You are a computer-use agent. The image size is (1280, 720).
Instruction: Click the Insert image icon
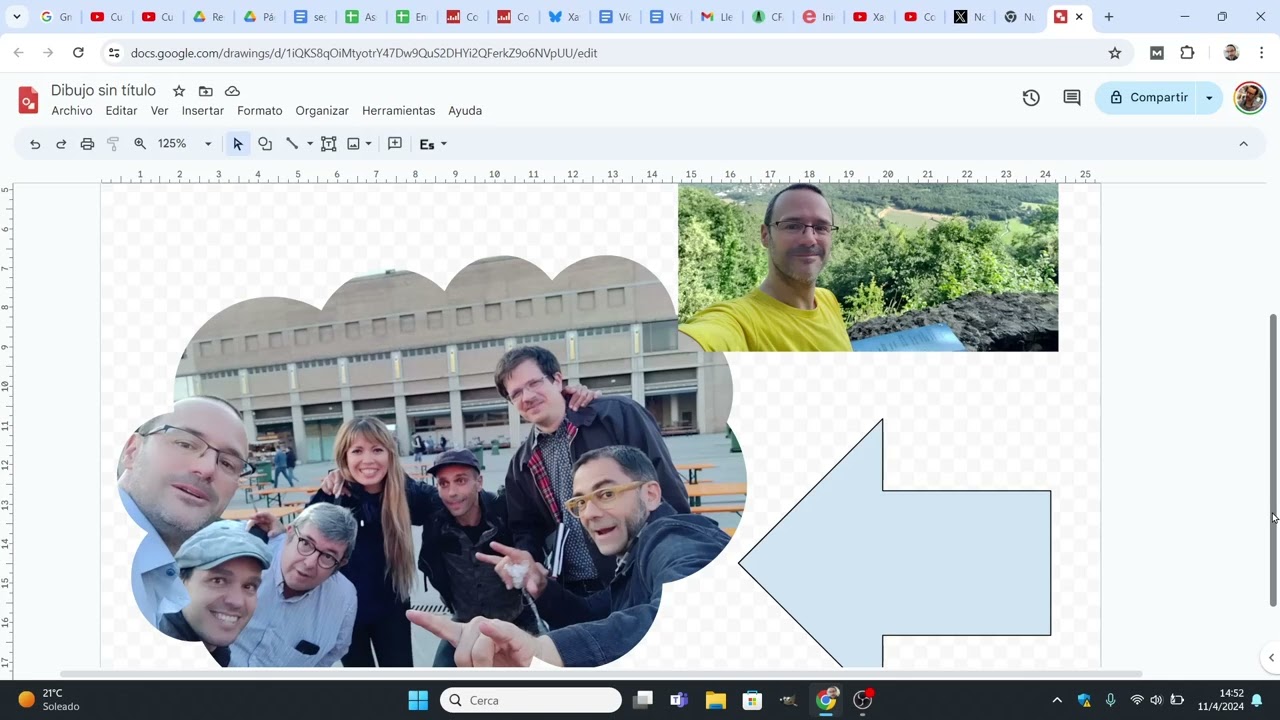click(x=353, y=144)
